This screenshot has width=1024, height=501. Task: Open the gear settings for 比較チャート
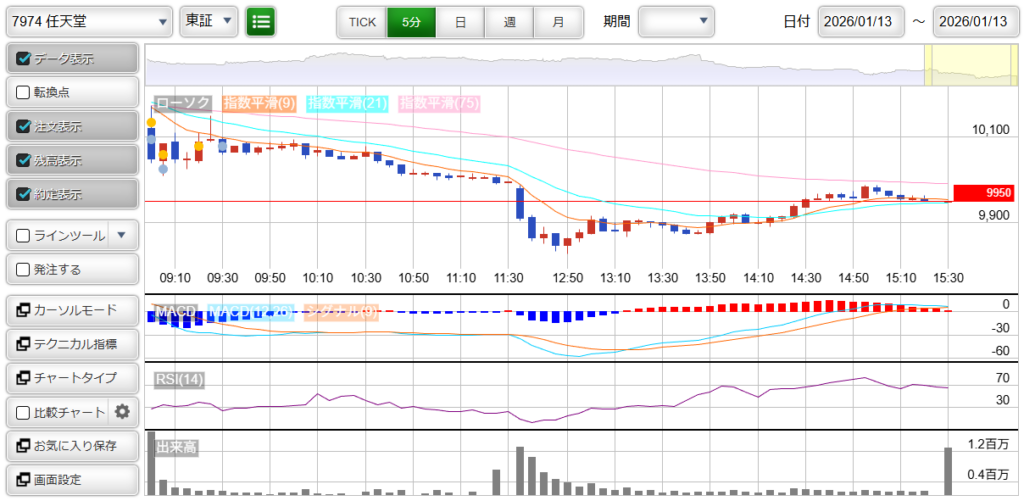coord(123,411)
